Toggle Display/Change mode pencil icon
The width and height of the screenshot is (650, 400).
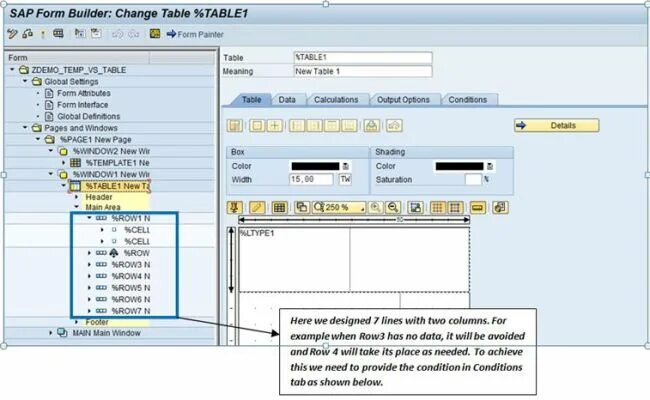(12, 34)
